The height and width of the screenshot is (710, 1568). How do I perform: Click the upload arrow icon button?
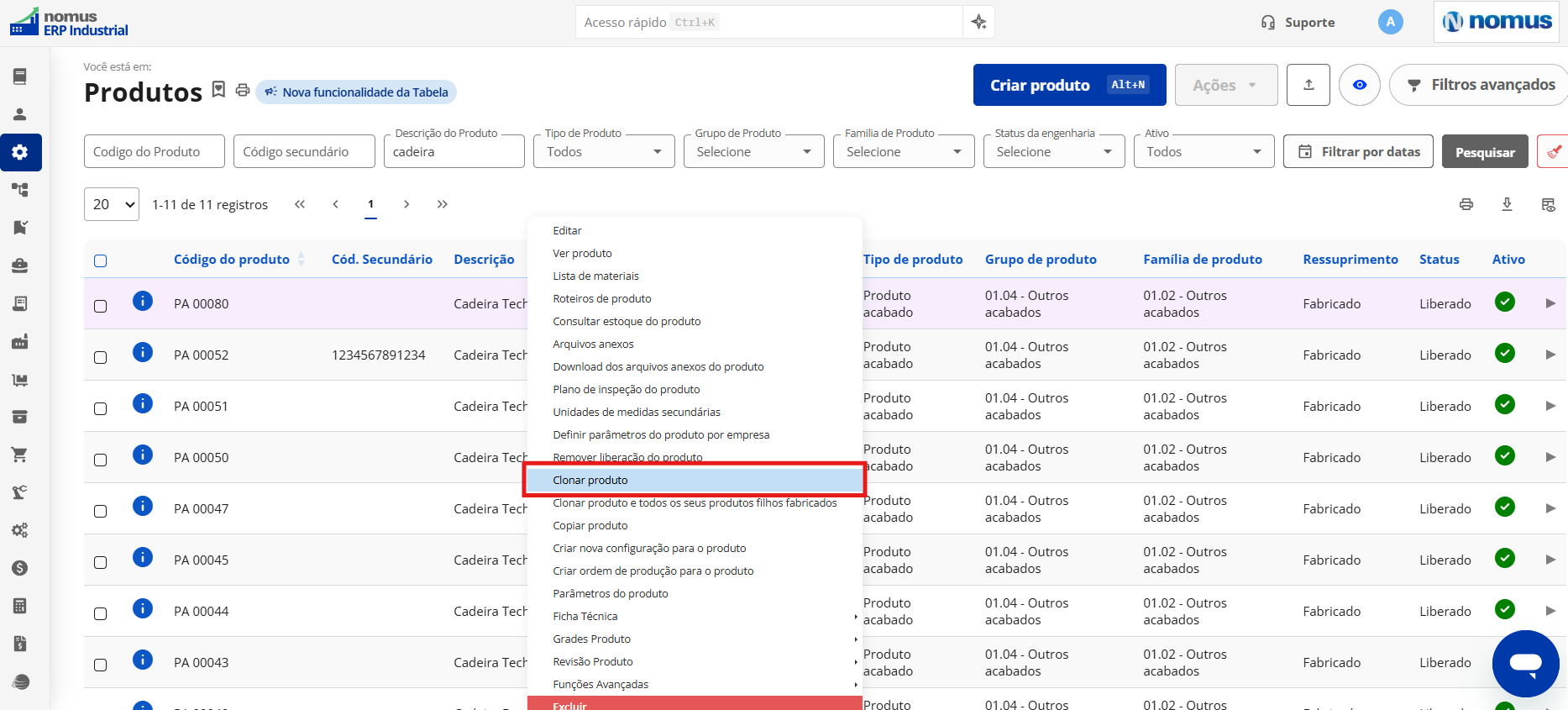1308,85
